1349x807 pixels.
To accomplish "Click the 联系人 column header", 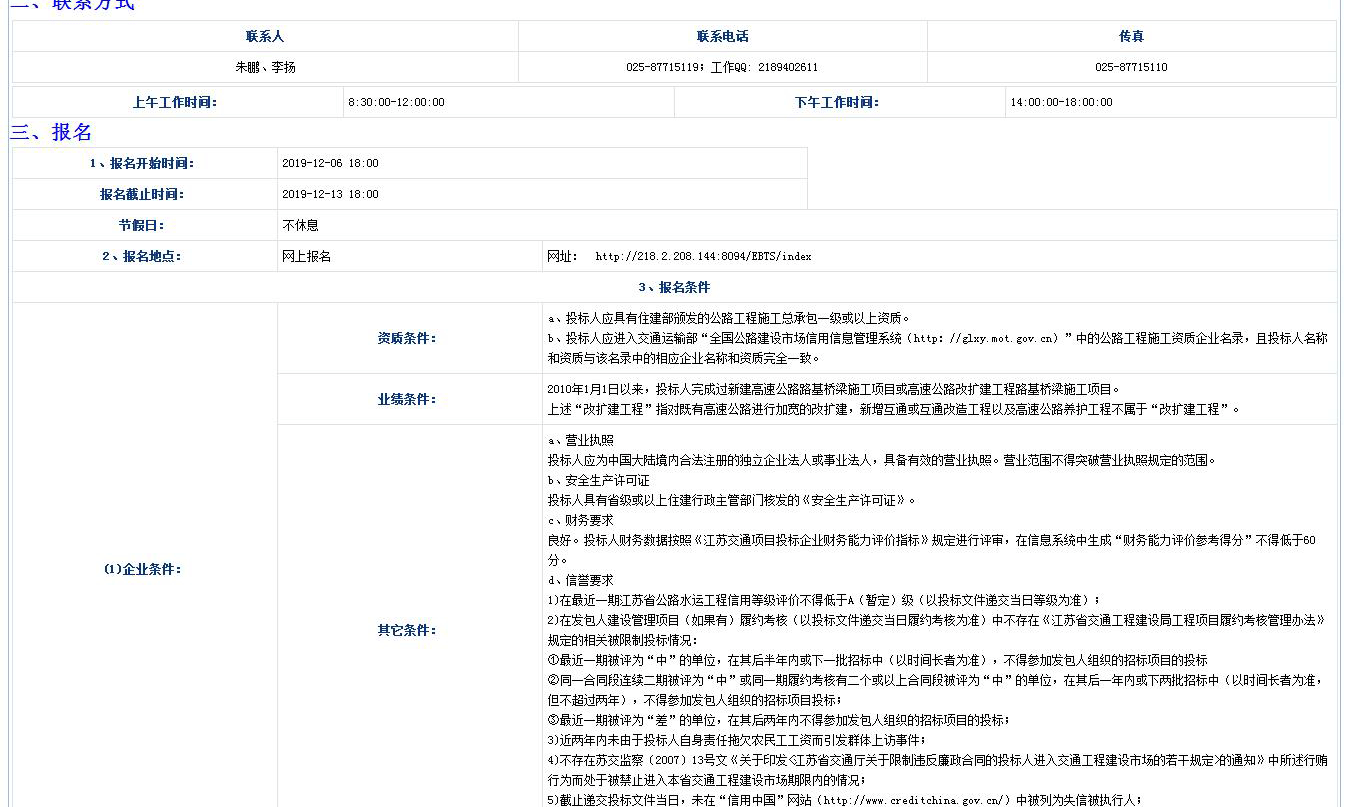I will 265,36.
